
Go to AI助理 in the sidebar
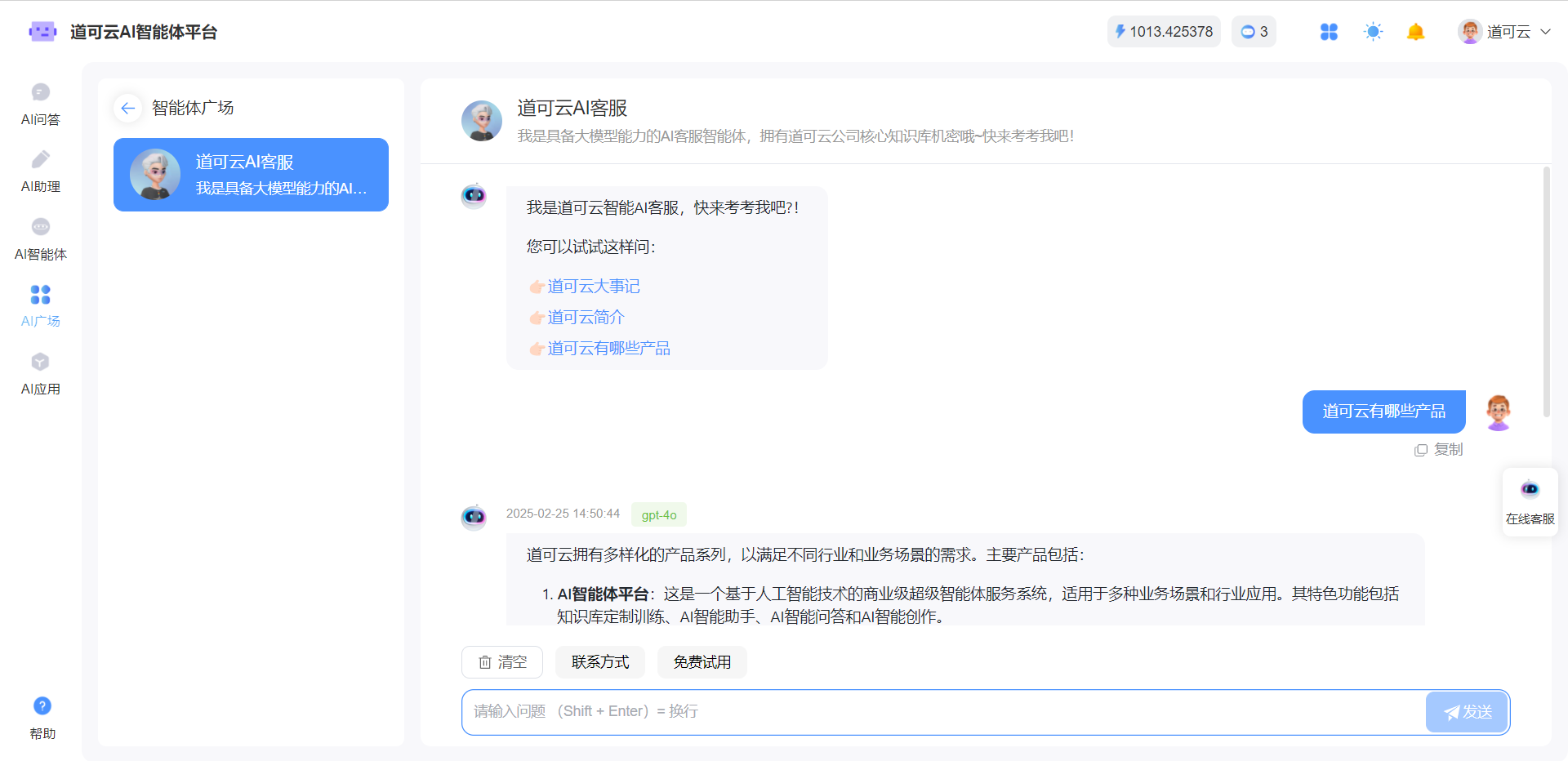click(41, 171)
